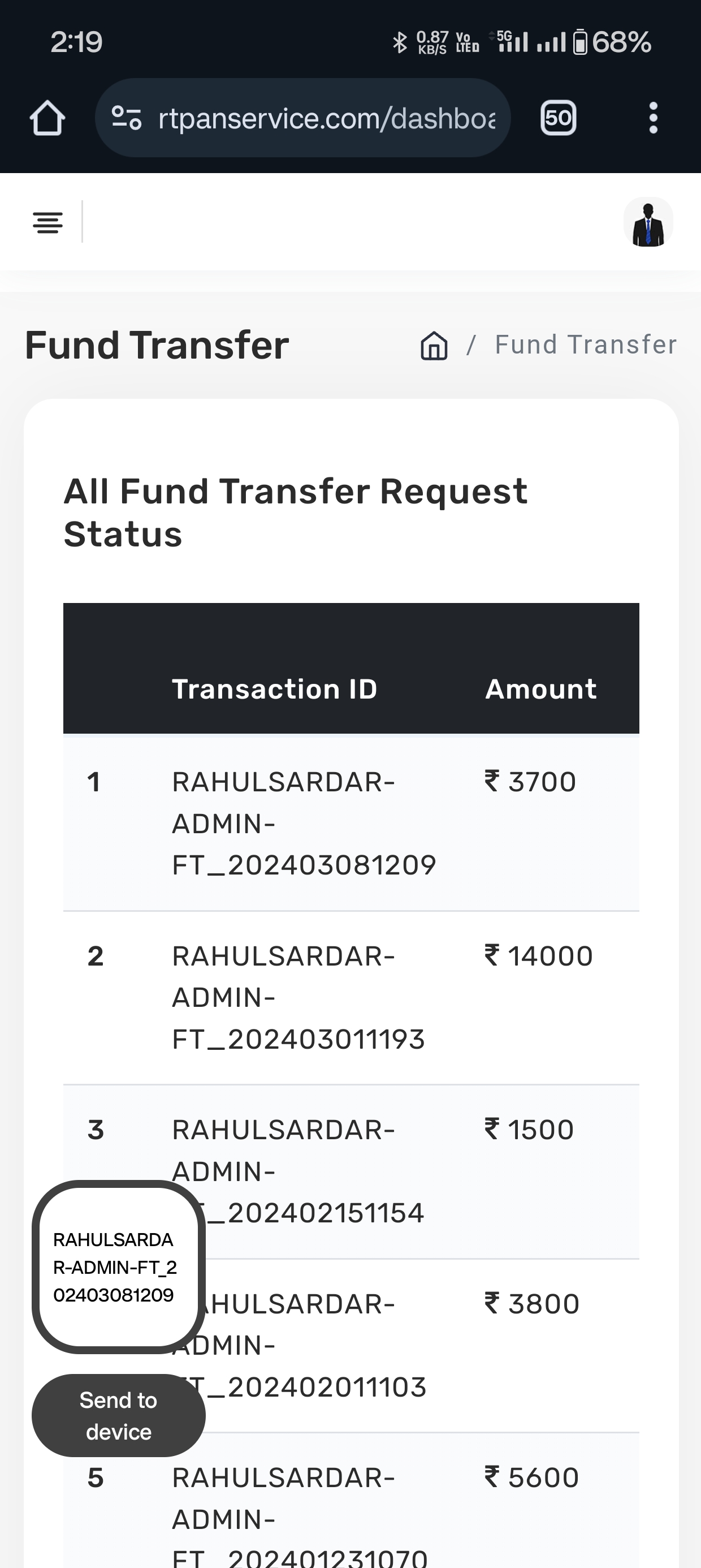Click the Amount column header
This screenshot has width=701, height=1568.
pos(540,689)
